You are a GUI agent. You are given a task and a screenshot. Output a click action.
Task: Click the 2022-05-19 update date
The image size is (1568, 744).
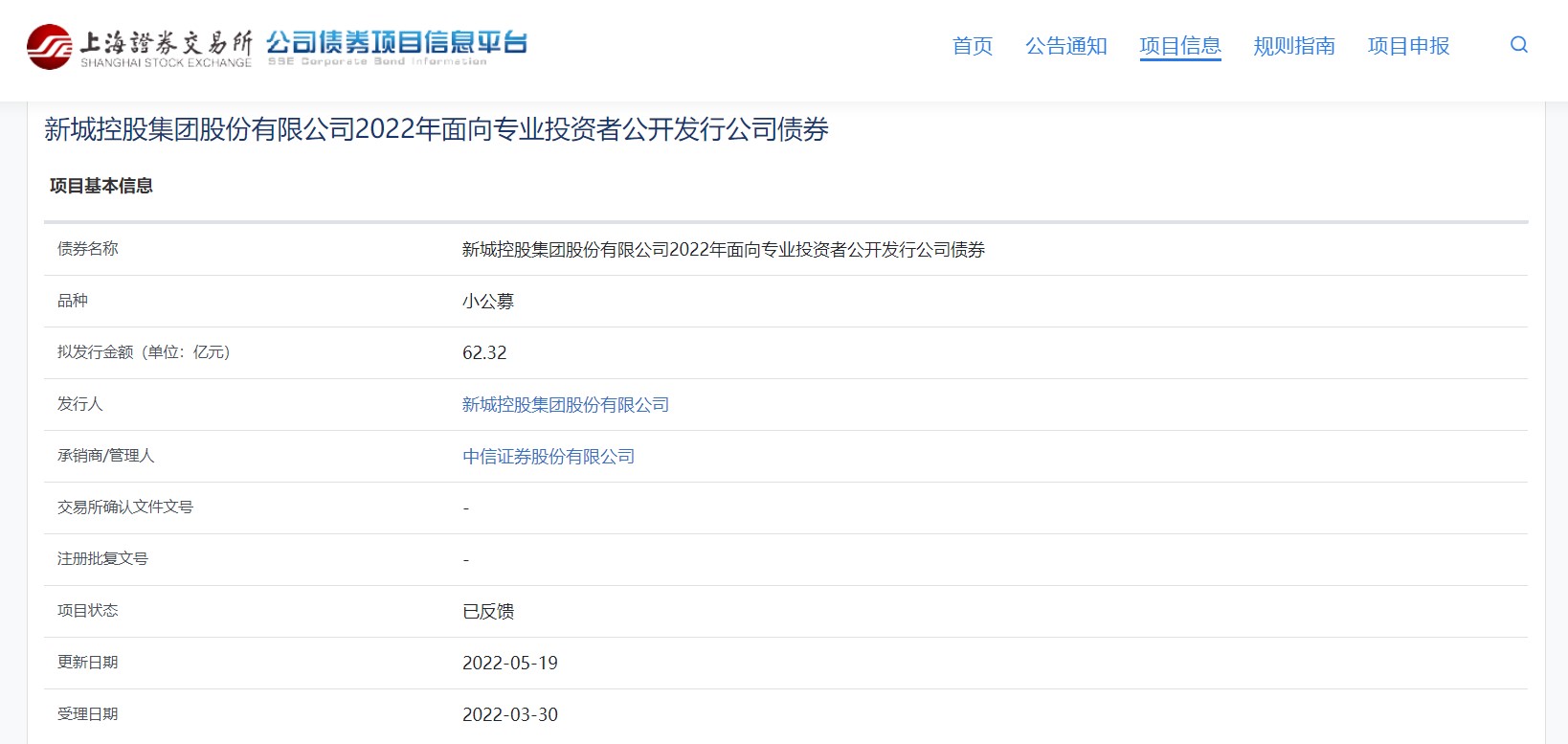click(x=509, y=664)
